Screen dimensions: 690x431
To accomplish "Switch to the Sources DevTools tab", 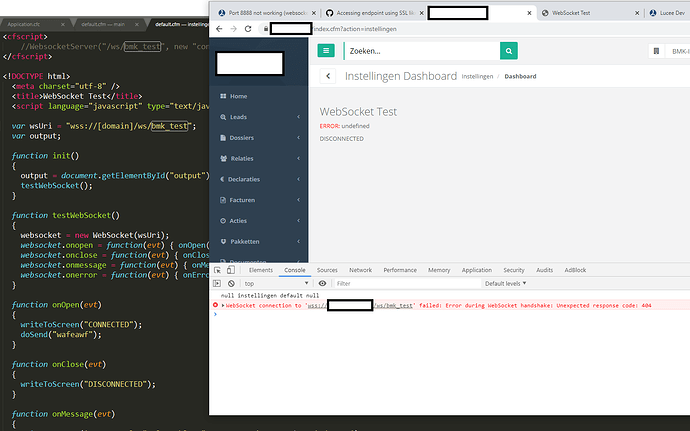I will point(327,270).
